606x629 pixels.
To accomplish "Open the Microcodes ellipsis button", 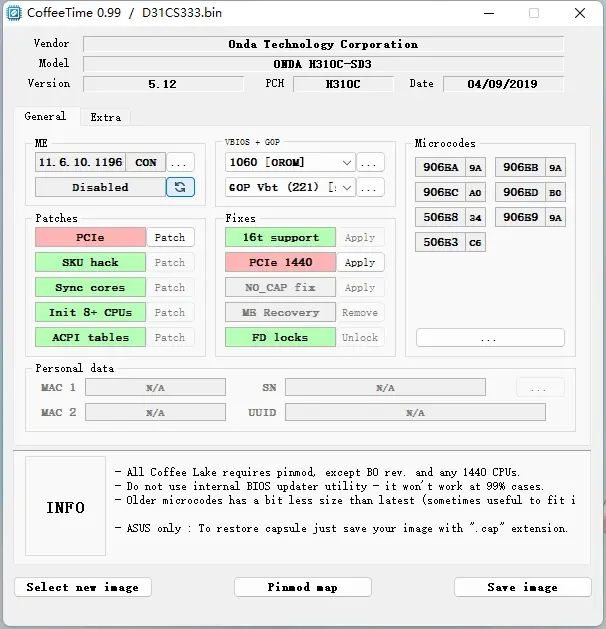I will click(490, 337).
